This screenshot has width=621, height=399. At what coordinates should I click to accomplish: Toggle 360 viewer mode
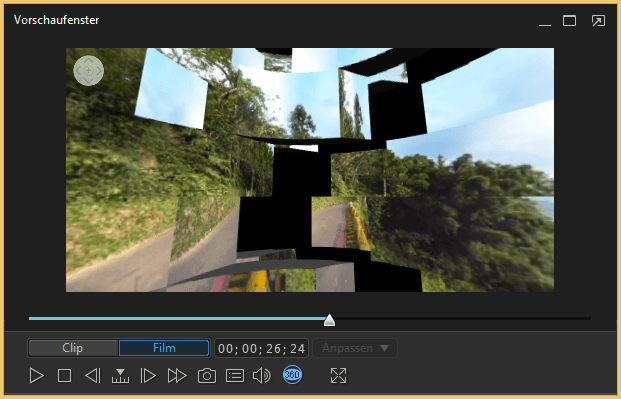point(292,374)
